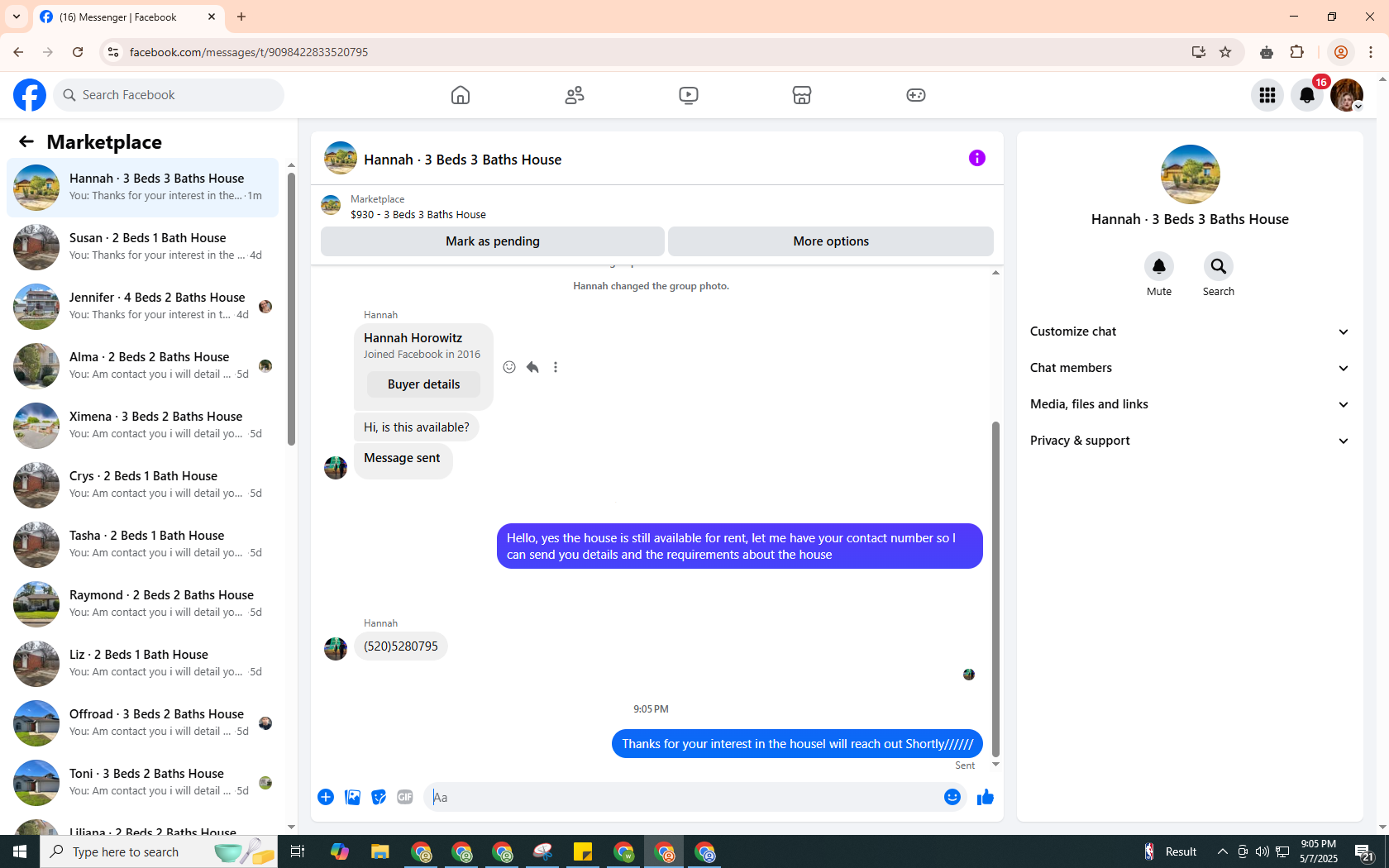Open Crys 2 Beds 1 Bath House chat

[142, 485]
